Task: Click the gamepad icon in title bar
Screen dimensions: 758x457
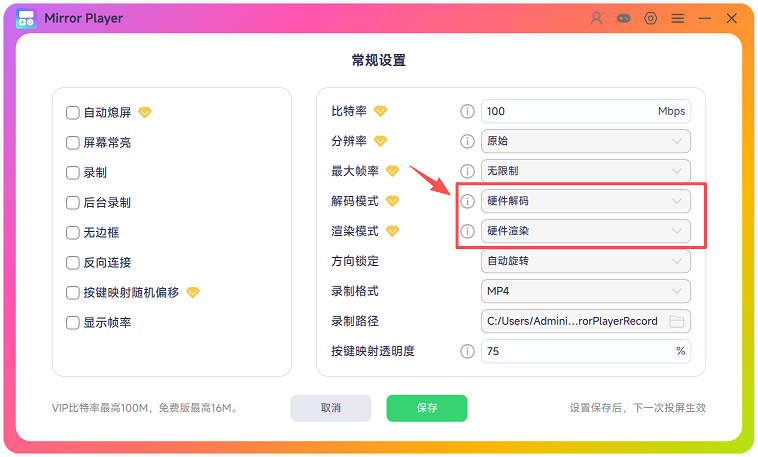Action: pyautogui.click(x=624, y=18)
